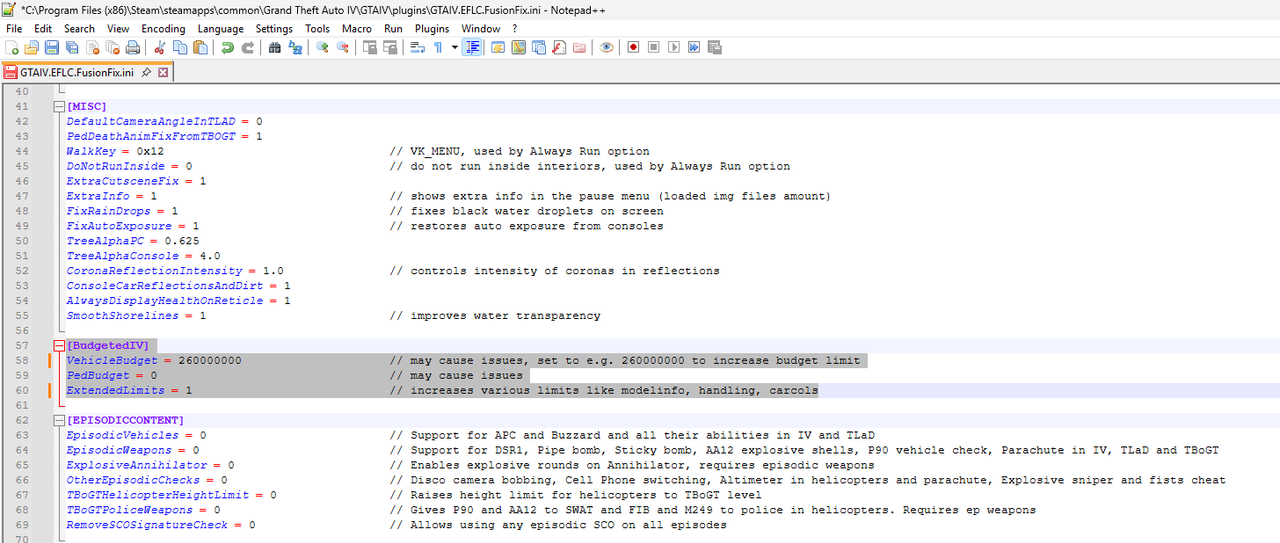Click the Paste clipboard icon
1280x543 pixels.
tap(200, 47)
